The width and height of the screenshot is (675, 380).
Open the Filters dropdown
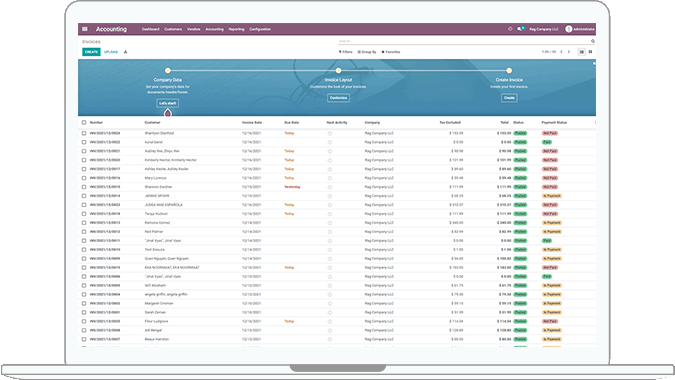[346, 52]
